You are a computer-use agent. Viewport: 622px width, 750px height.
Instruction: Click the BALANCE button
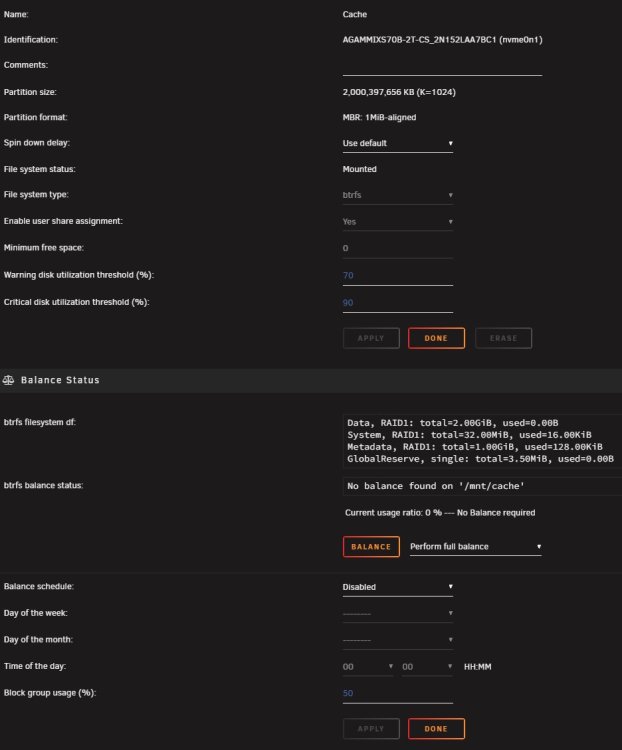click(x=371, y=547)
